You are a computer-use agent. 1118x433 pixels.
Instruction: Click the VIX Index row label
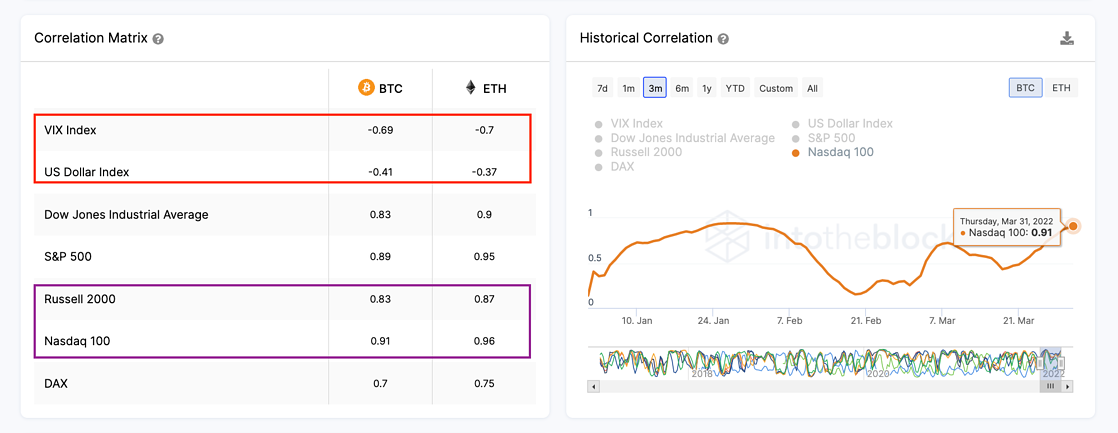point(71,131)
